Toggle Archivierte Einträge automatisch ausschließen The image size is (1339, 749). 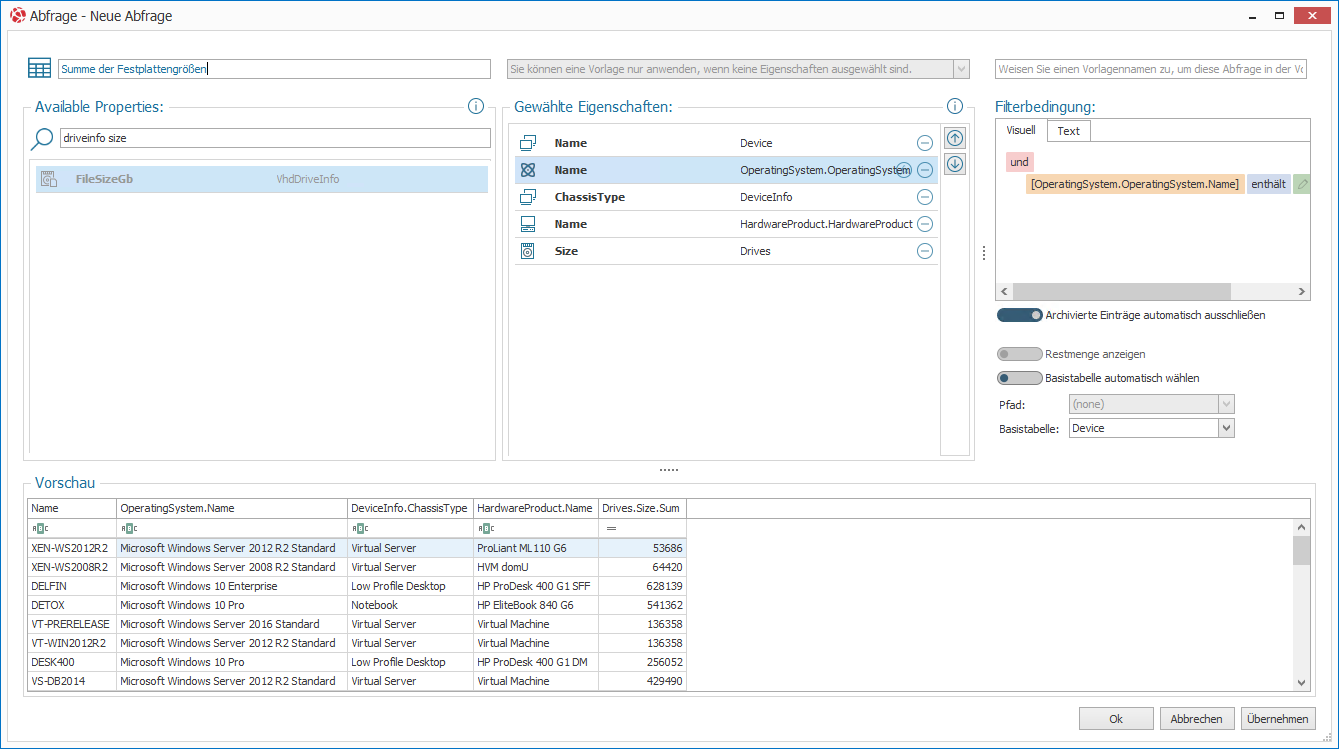(1020, 315)
